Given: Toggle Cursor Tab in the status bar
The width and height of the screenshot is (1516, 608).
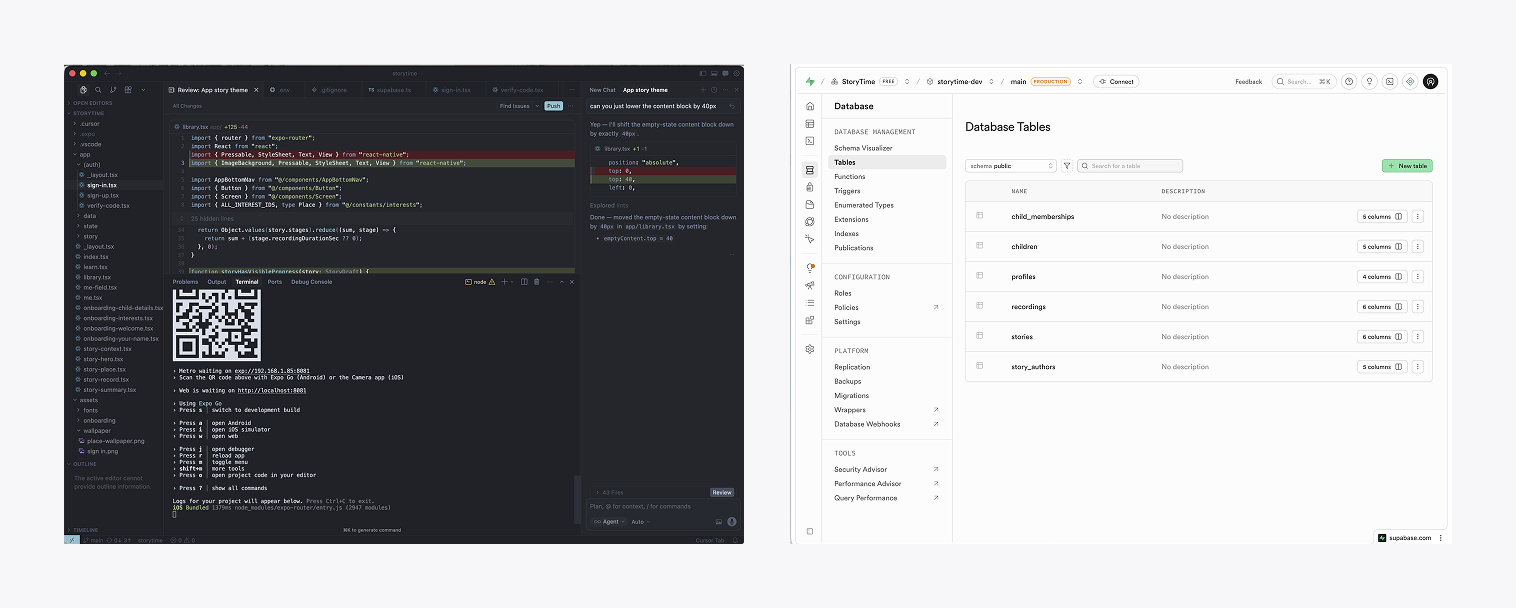Looking at the screenshot, I should pos(710,540).
